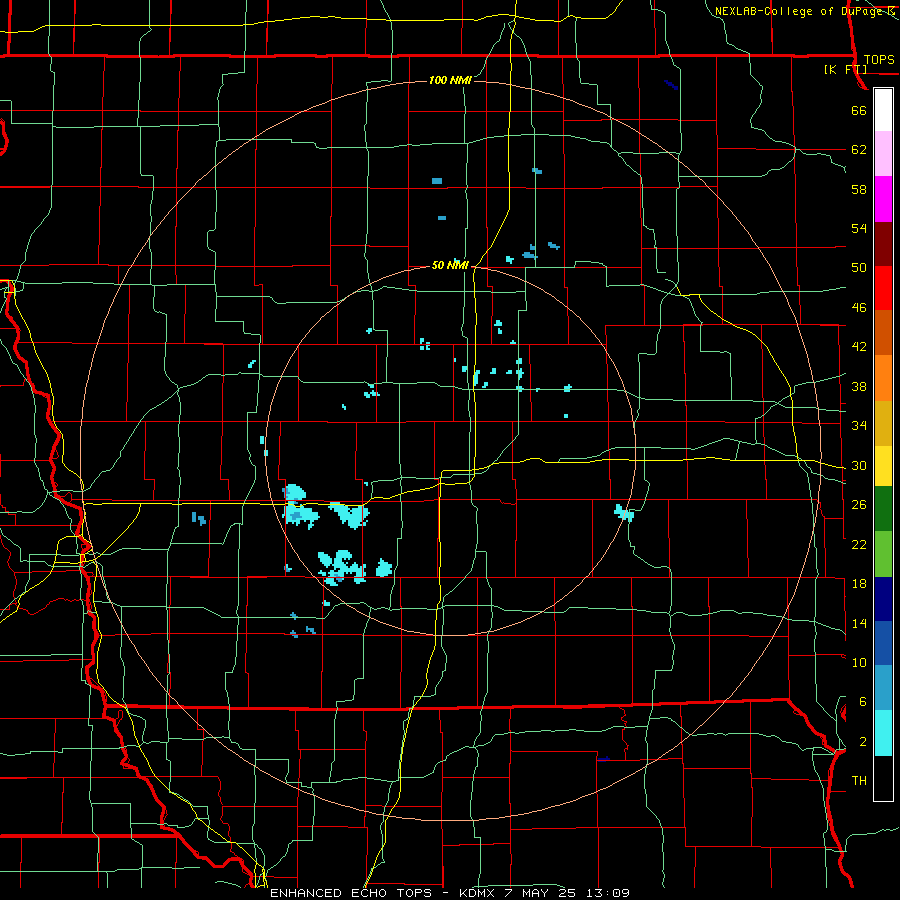This screenshot has width=900, height=900.
Task: Click the dark red legend swatch above 50
Action: coord(883,244)
